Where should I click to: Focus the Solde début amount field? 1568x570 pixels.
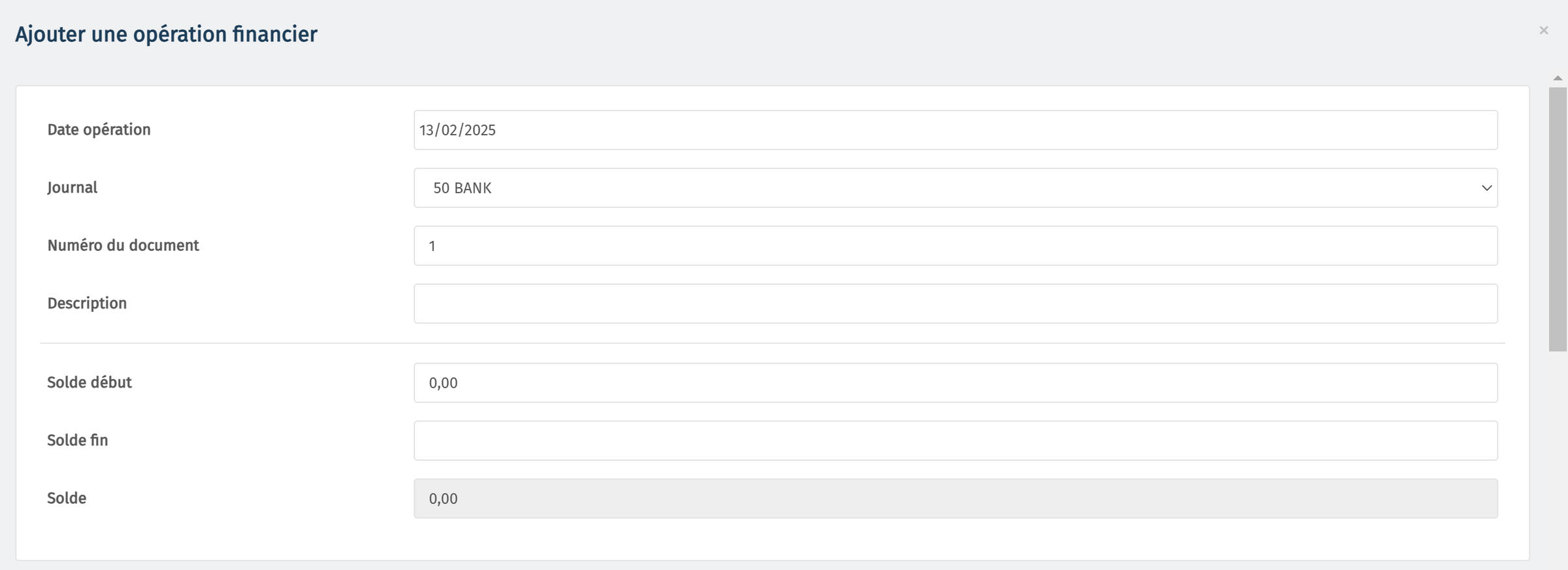click(x=955, y=383)
